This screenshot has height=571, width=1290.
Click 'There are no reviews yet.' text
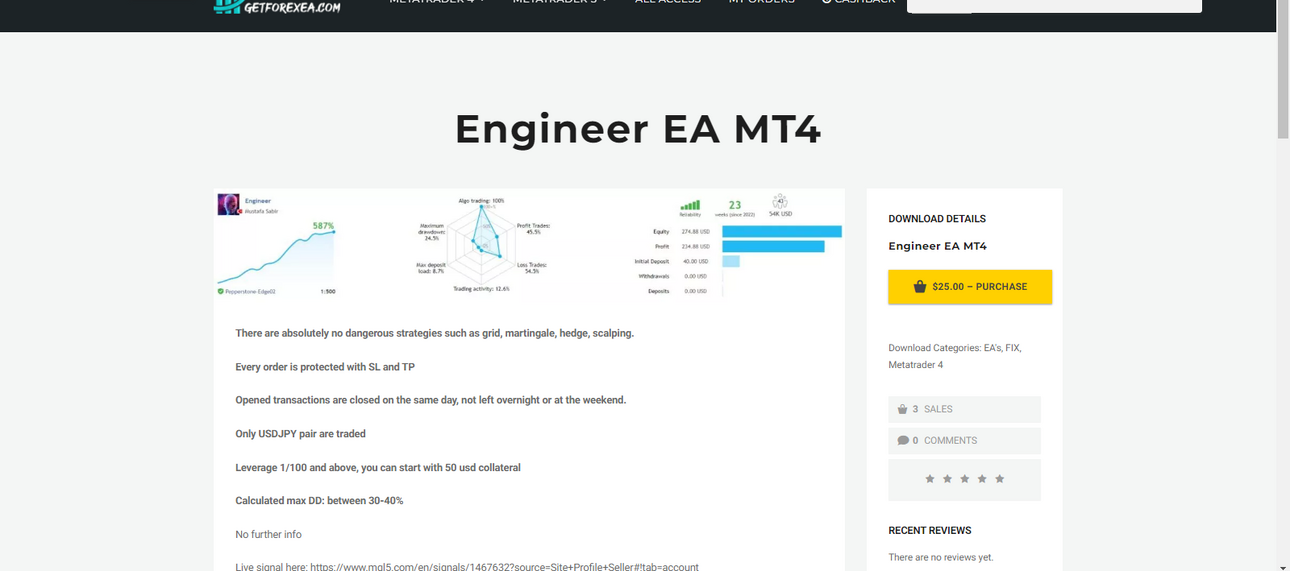(x=941, y=557)
